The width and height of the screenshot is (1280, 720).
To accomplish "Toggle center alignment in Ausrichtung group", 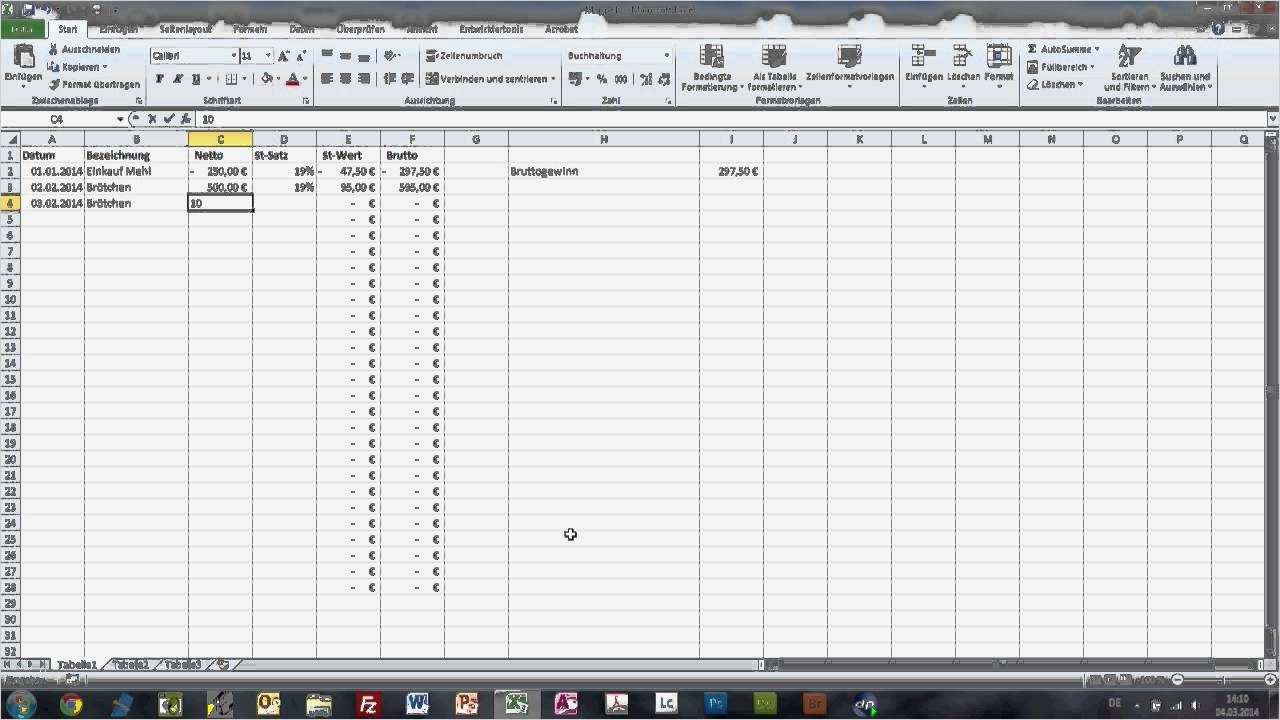I will 346,79.
